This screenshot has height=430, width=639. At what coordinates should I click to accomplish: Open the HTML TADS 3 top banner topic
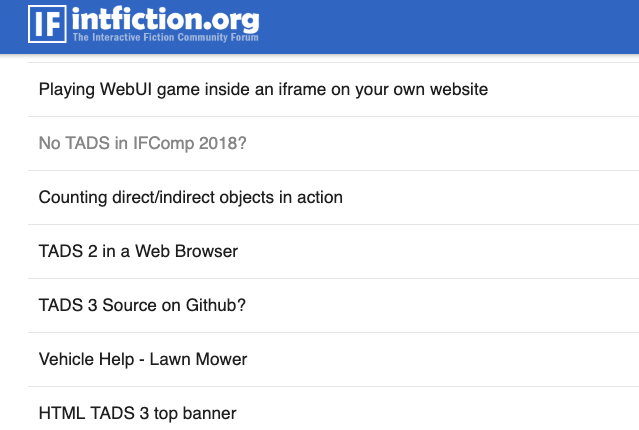(x=137, y=412)
